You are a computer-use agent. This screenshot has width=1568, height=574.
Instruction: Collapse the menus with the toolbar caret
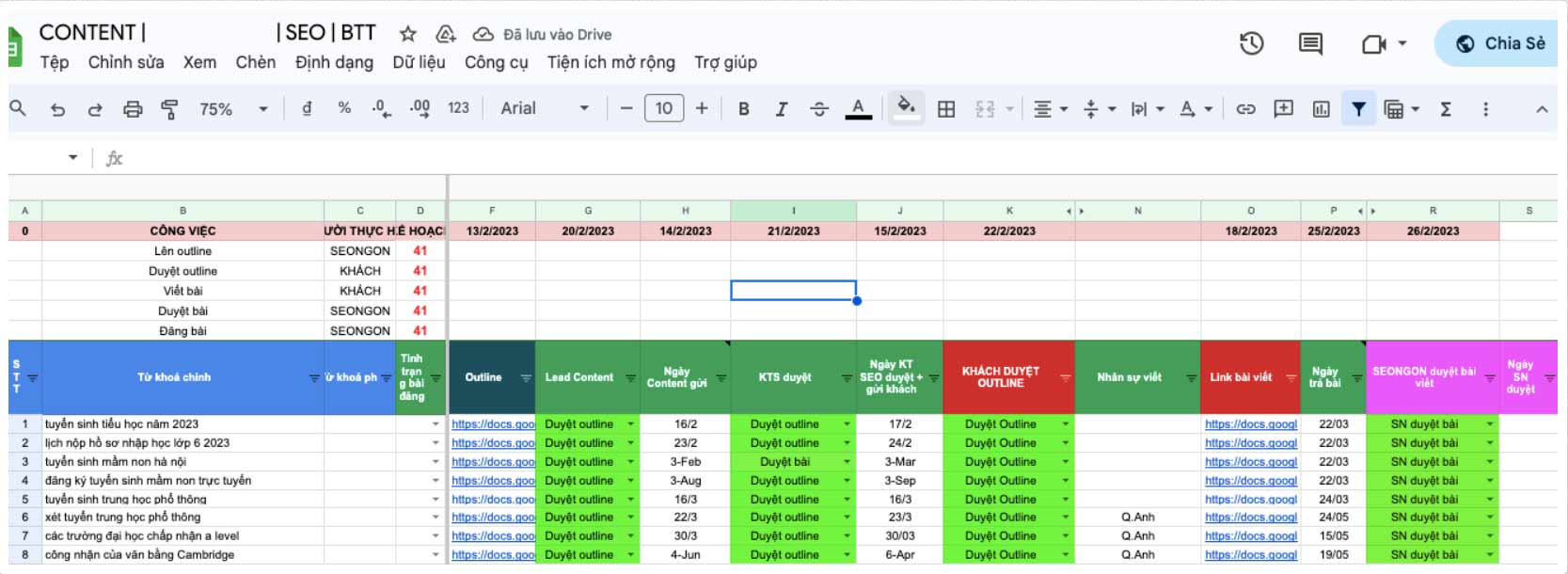pyautogui.click(x=1542, y=109)
